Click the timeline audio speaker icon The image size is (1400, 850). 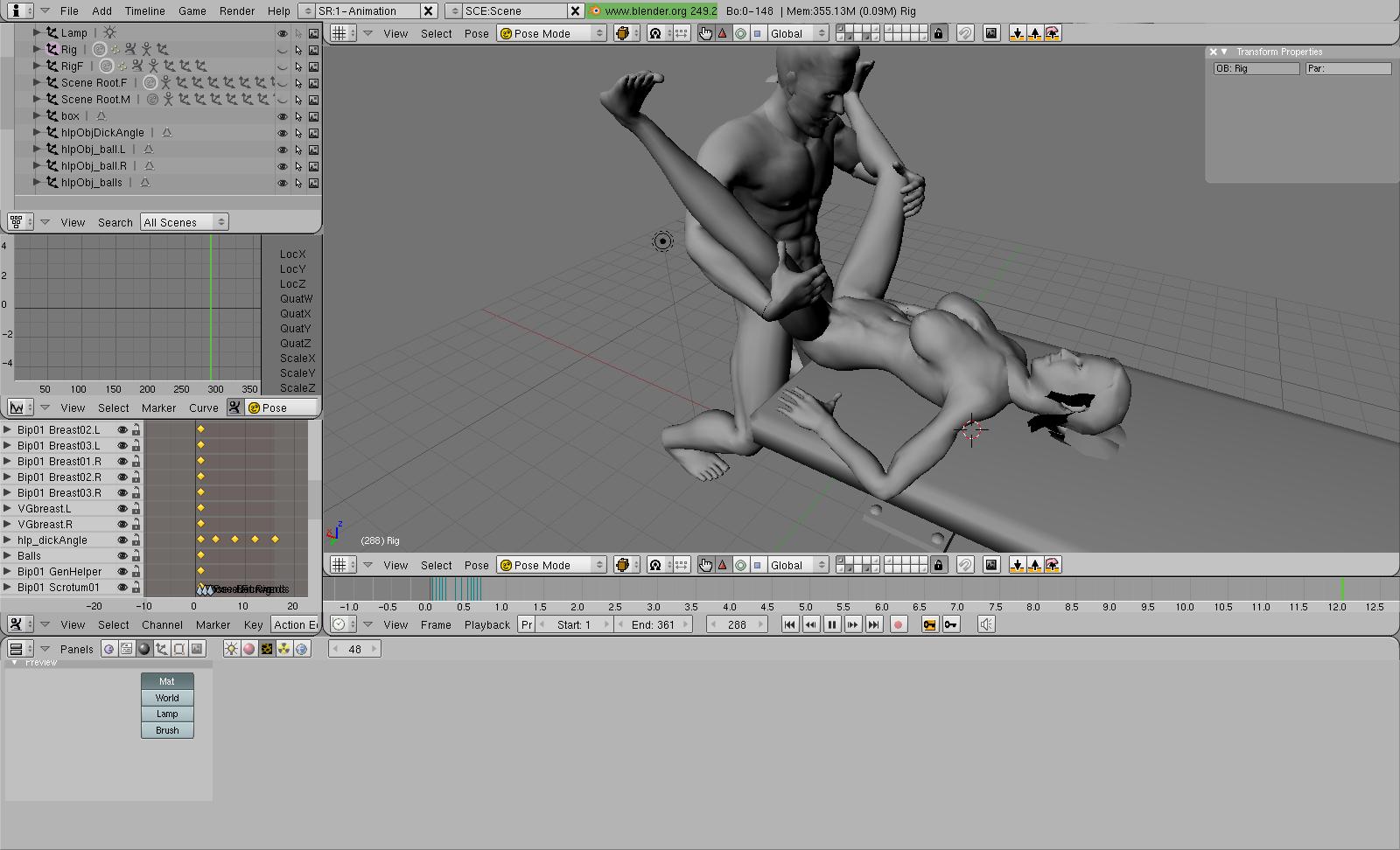[x=986, y=624]
